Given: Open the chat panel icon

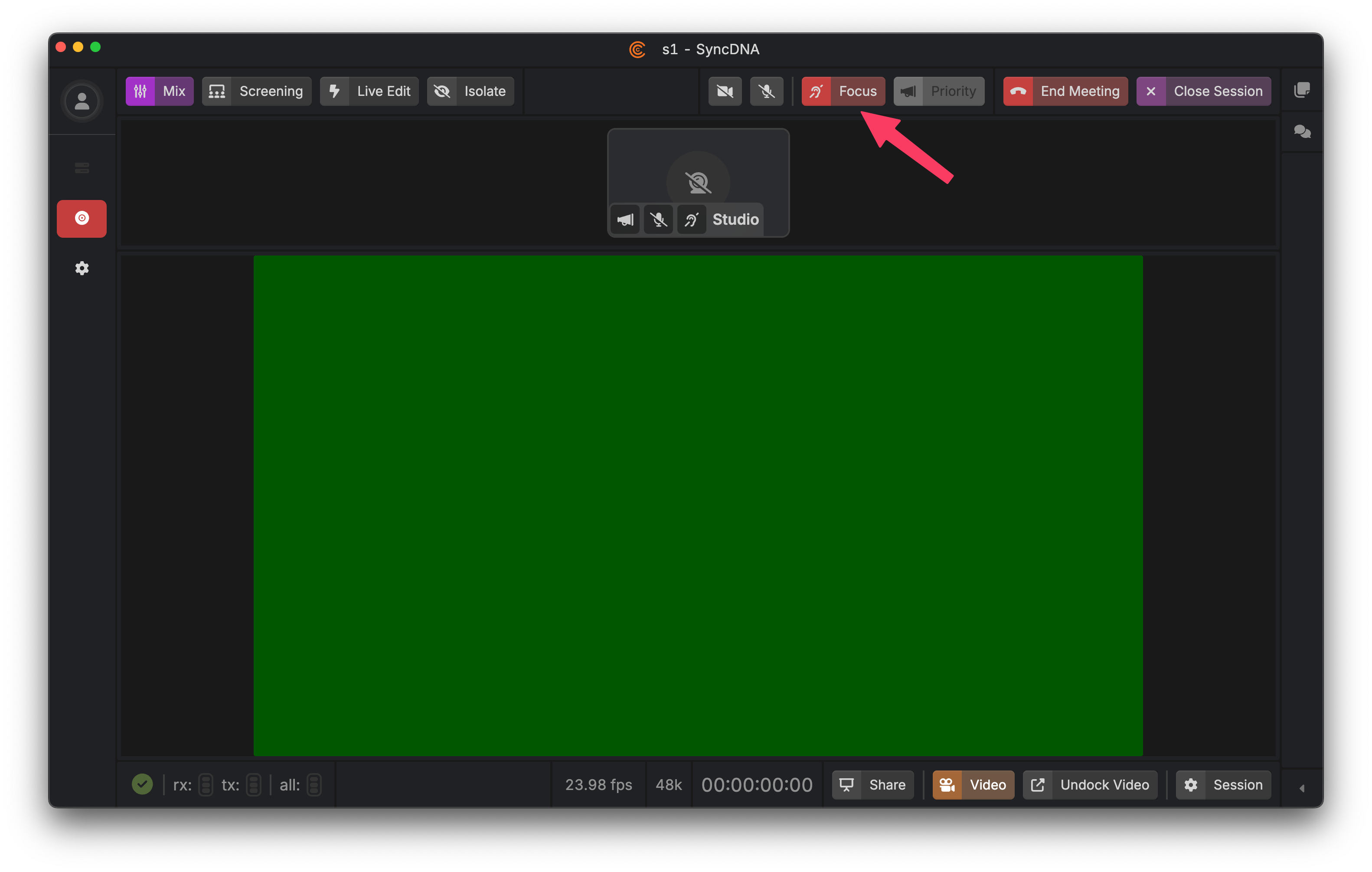Looking at the screenshot, I should 1302,131.
